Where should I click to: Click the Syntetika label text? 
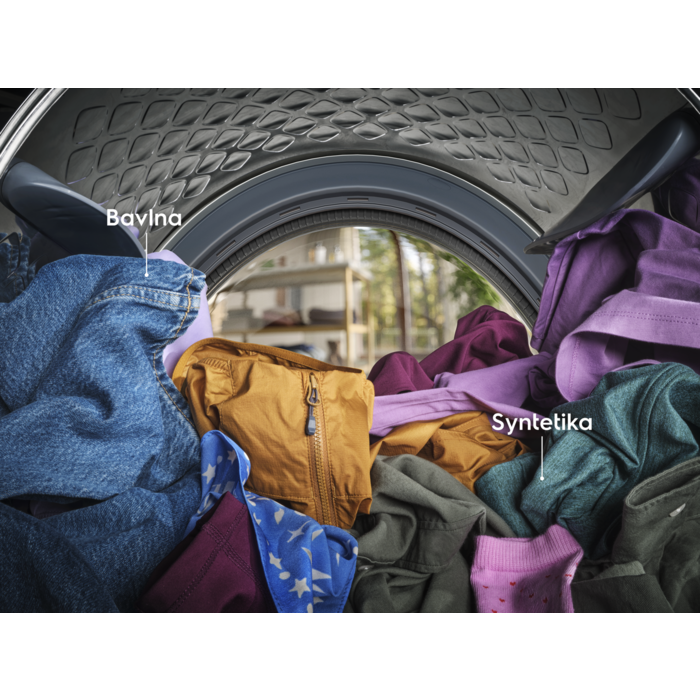tap(541, 423)
